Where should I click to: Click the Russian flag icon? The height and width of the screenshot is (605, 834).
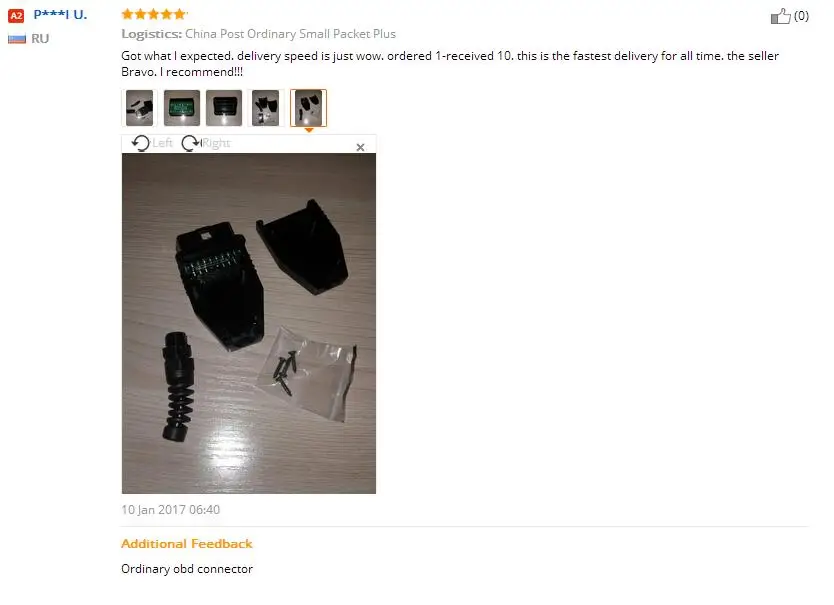(x=17, y=39)
